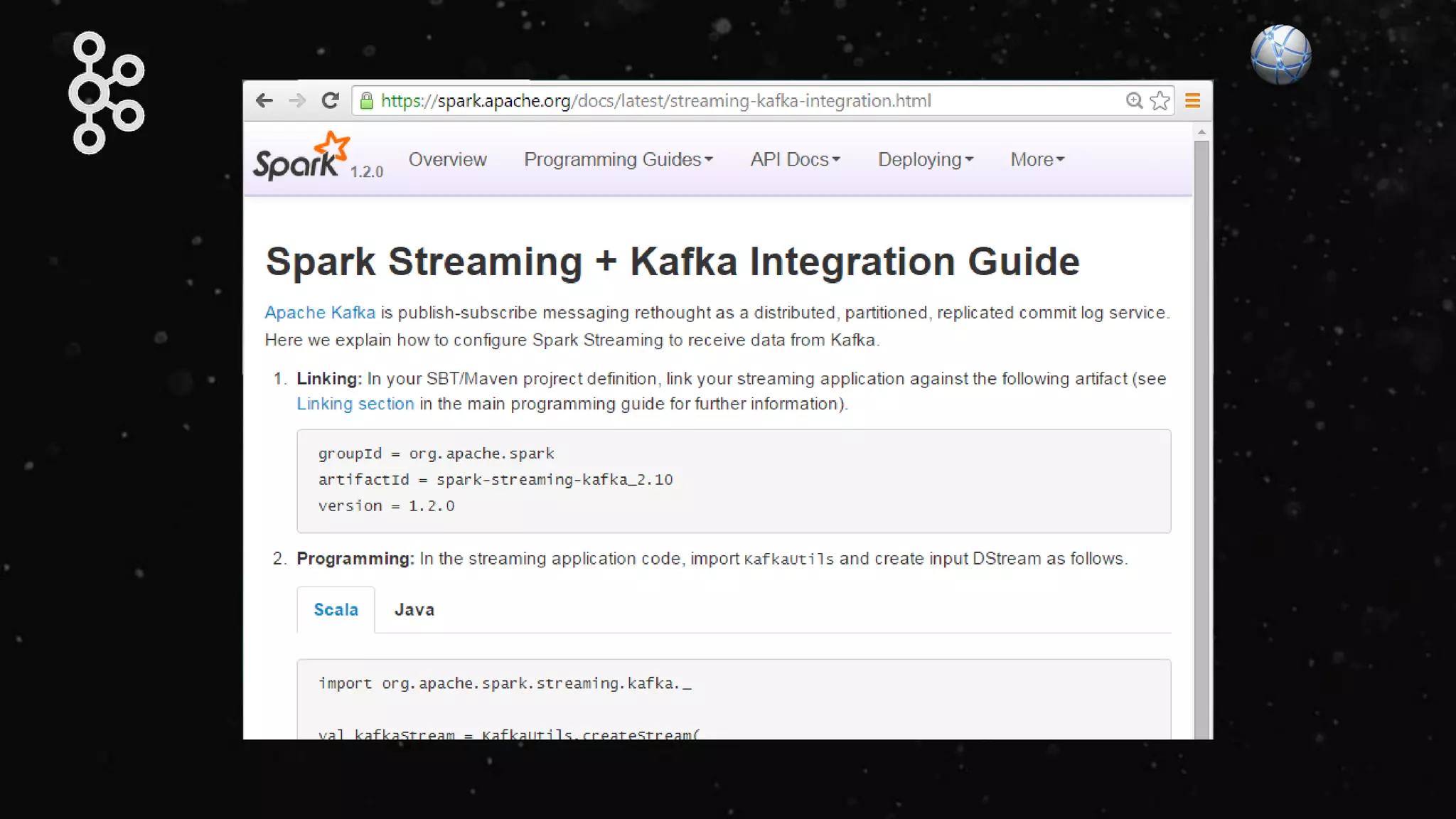Reload the page with refresh icon
Viewport: 1456px width, 819px height.
coord(330,101)
